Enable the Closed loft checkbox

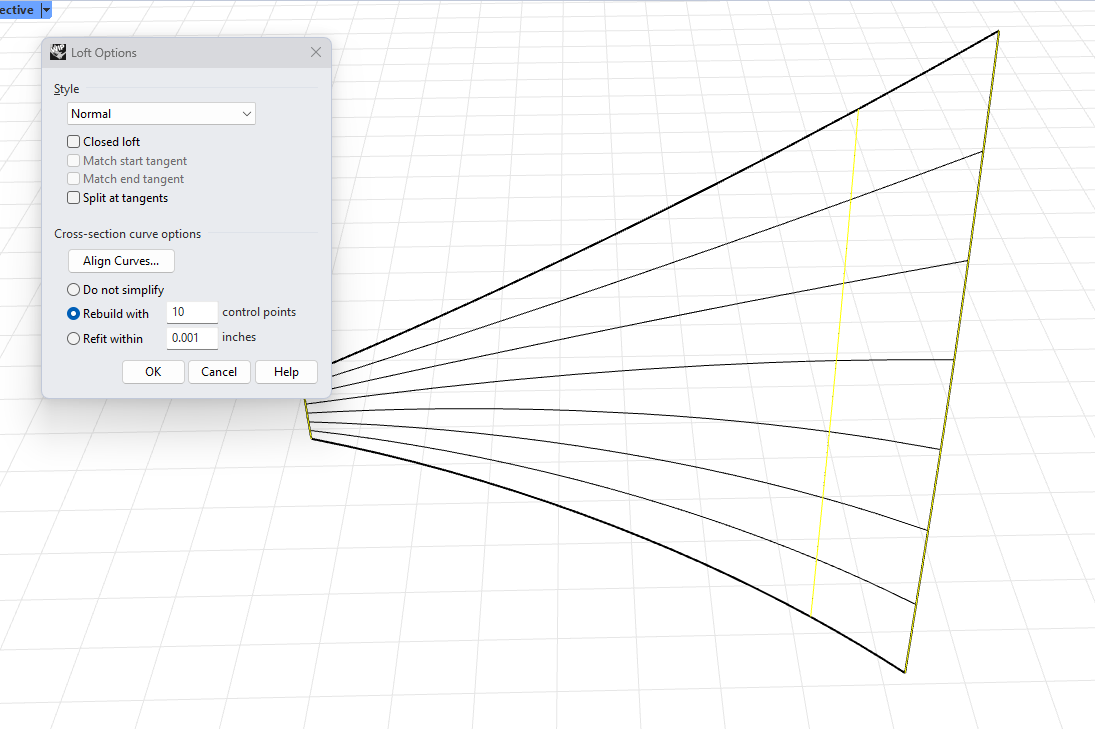tap(73, 142)
